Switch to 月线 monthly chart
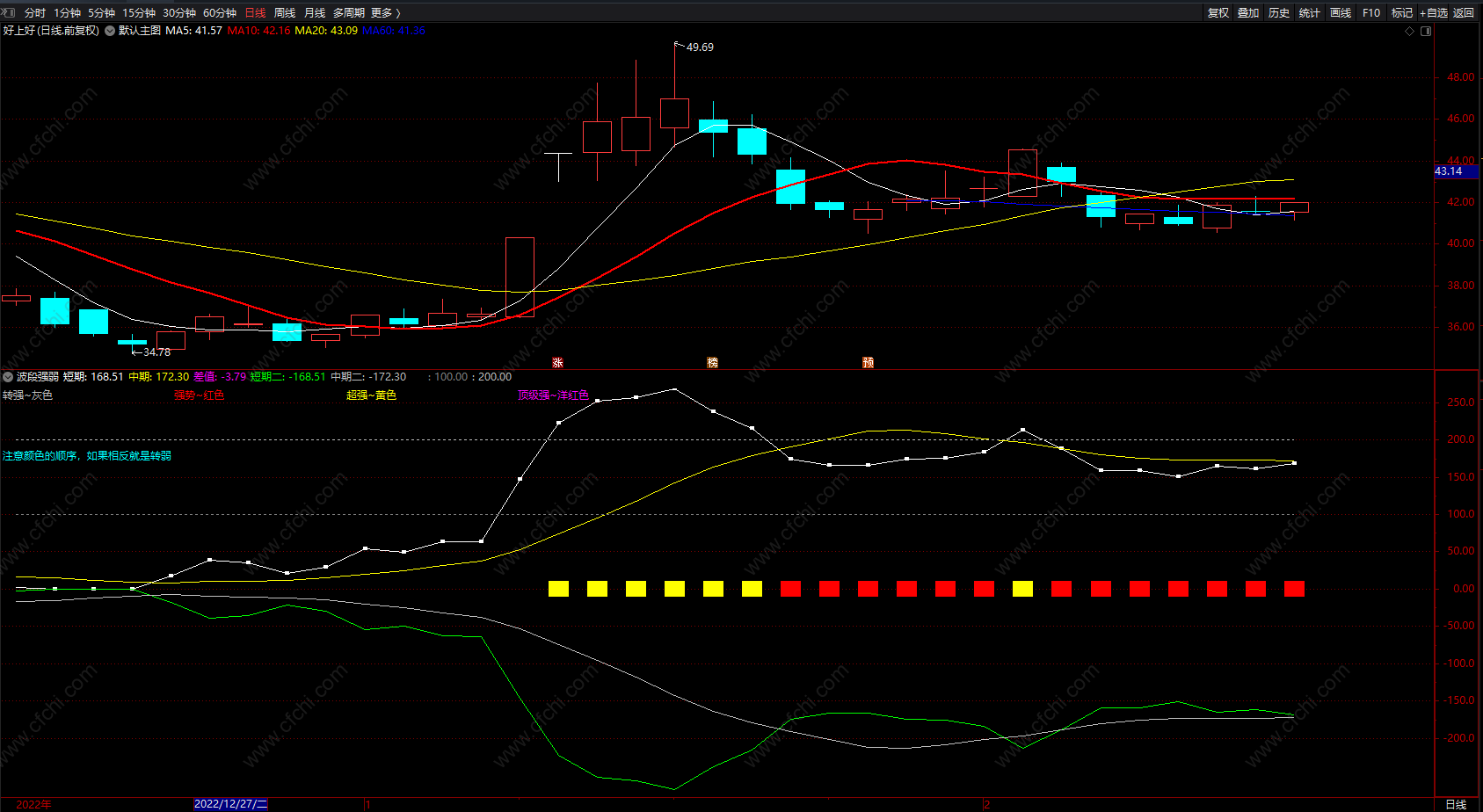The height and width of the screenshot is (812, 1483). (315, 13)
